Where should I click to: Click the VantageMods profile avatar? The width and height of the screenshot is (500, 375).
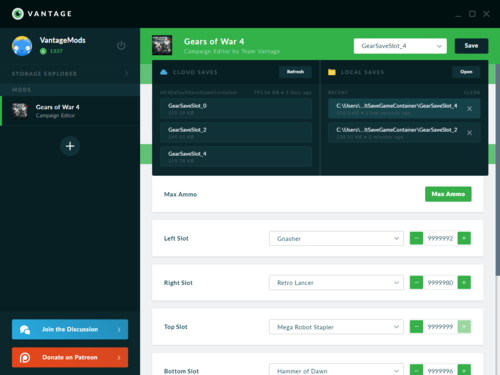(x=22, y=46)
